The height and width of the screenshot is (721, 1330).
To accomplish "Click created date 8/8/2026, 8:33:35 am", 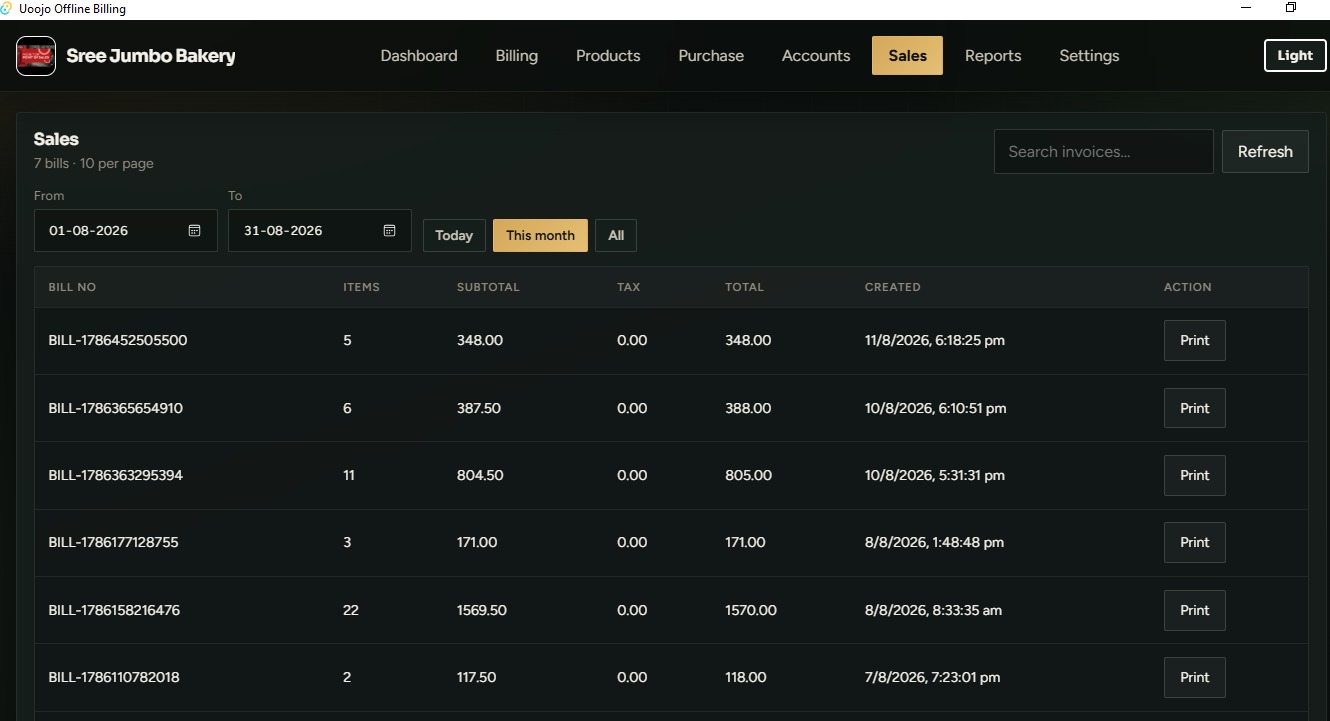I will click(x=933, y=610).
